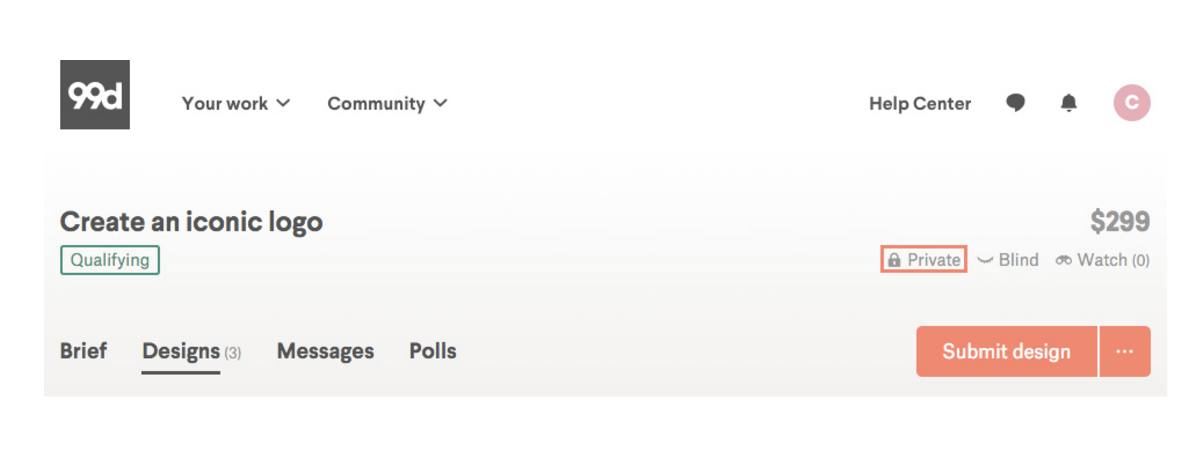The image size is (1202, 456).
Task: Expand the Your work menu
Action: 236,103
